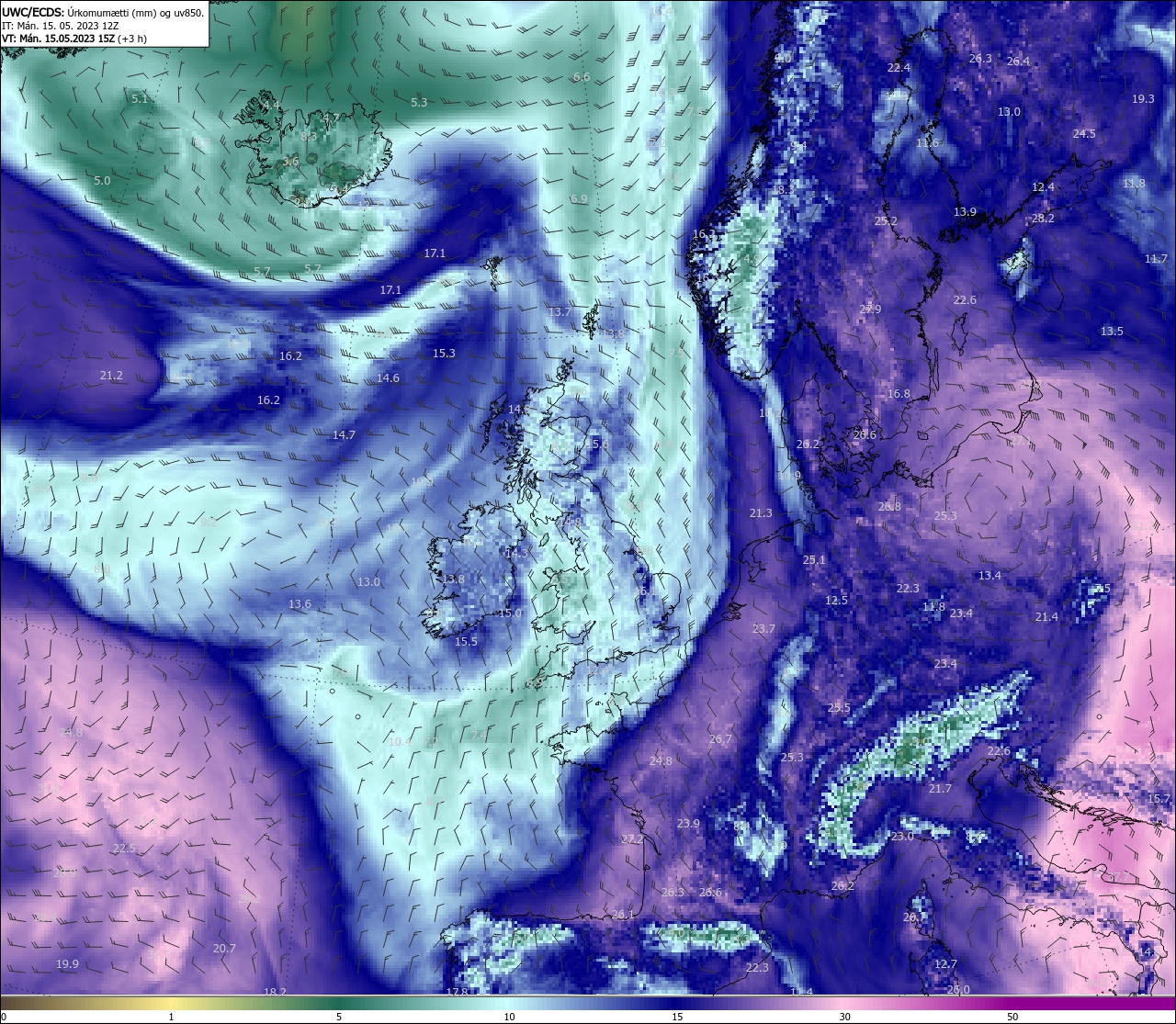Click the map value 19.9
Screen dimensions: 1176x1024
pos(67,964)
